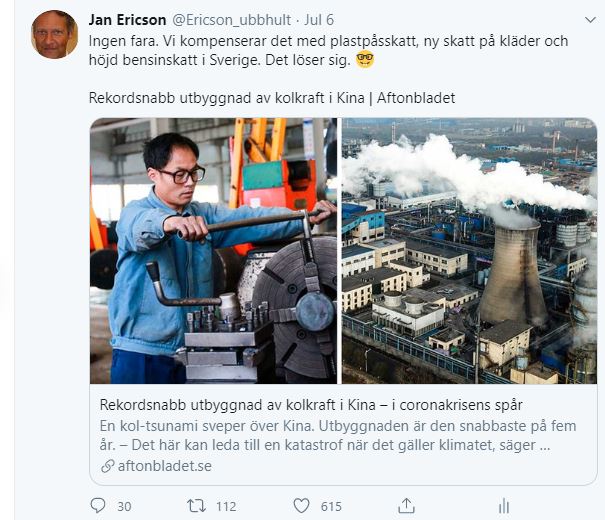Click the article headline about kolkraft i Kina
Screen dimensions: 605x520
311,405
